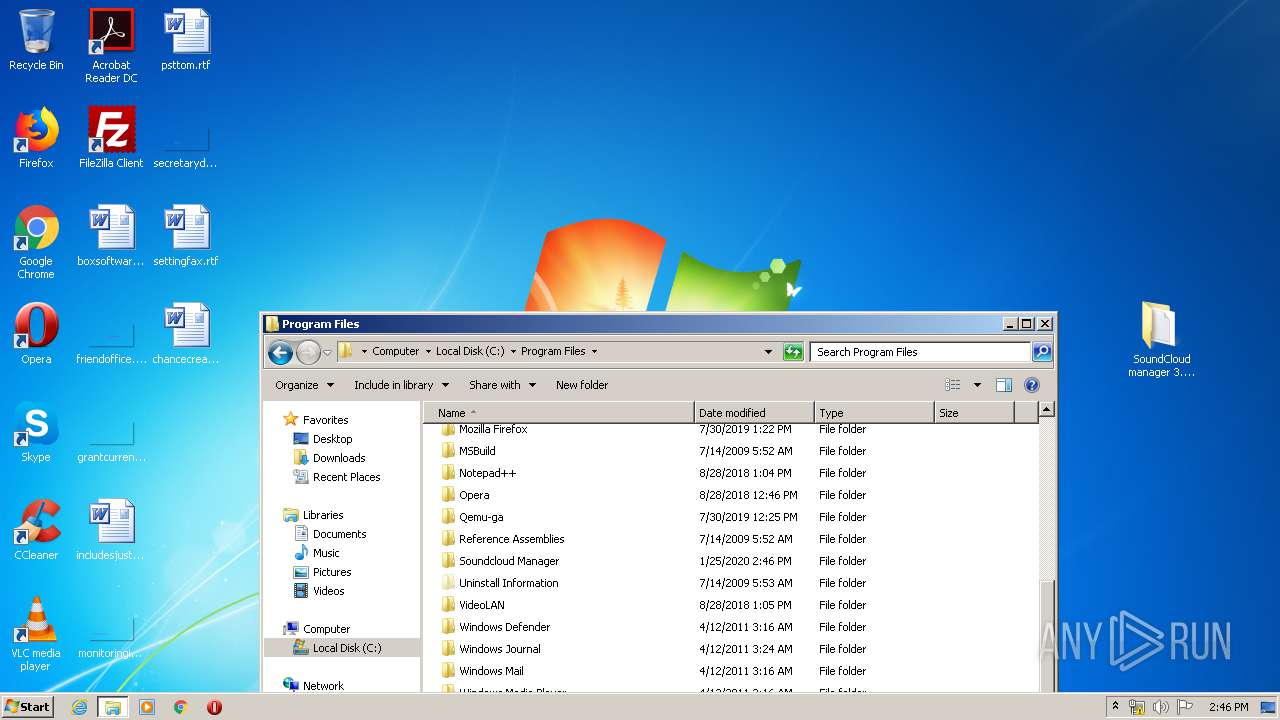Screen dimensions: 1280x720
Task: Click the Search Program Files box
Action: pos(920,352)
